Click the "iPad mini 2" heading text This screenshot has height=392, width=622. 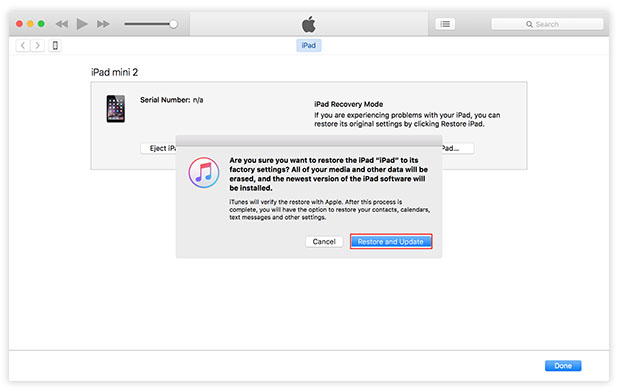click(x=115, y=73)
